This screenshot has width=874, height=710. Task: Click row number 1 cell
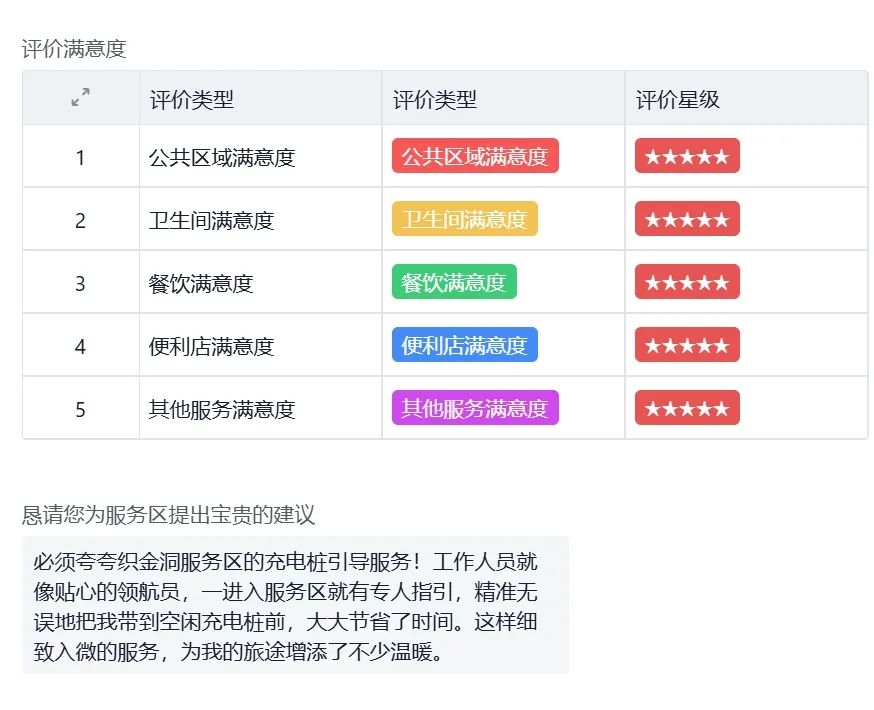click(81, 157)
